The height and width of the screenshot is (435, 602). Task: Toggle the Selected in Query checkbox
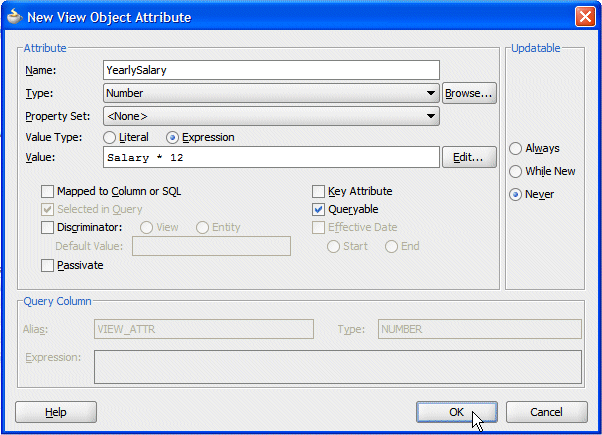[x=47, y=209]
